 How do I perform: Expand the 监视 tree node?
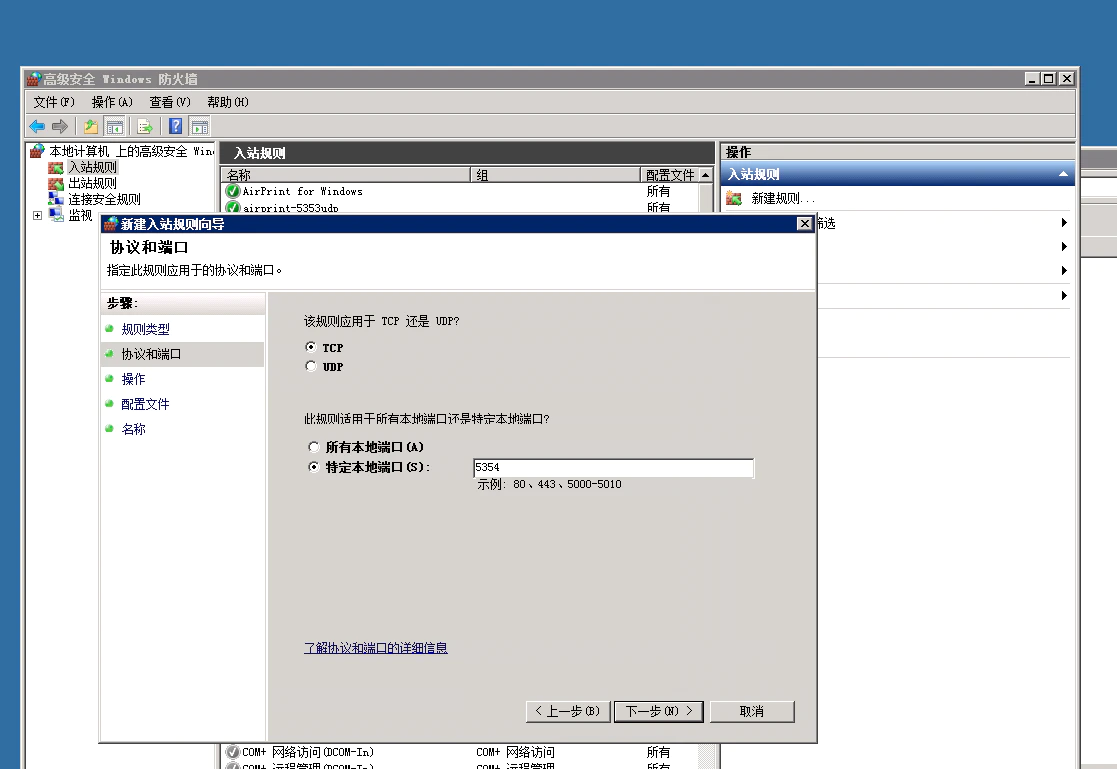coord(38,215)
